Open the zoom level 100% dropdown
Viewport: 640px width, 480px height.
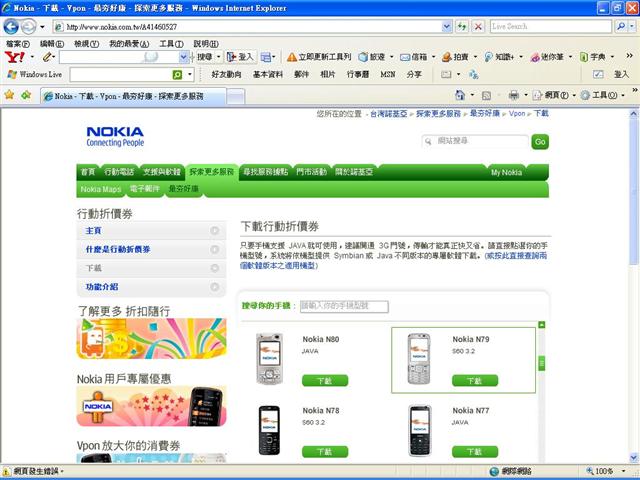tap(624, 471)
